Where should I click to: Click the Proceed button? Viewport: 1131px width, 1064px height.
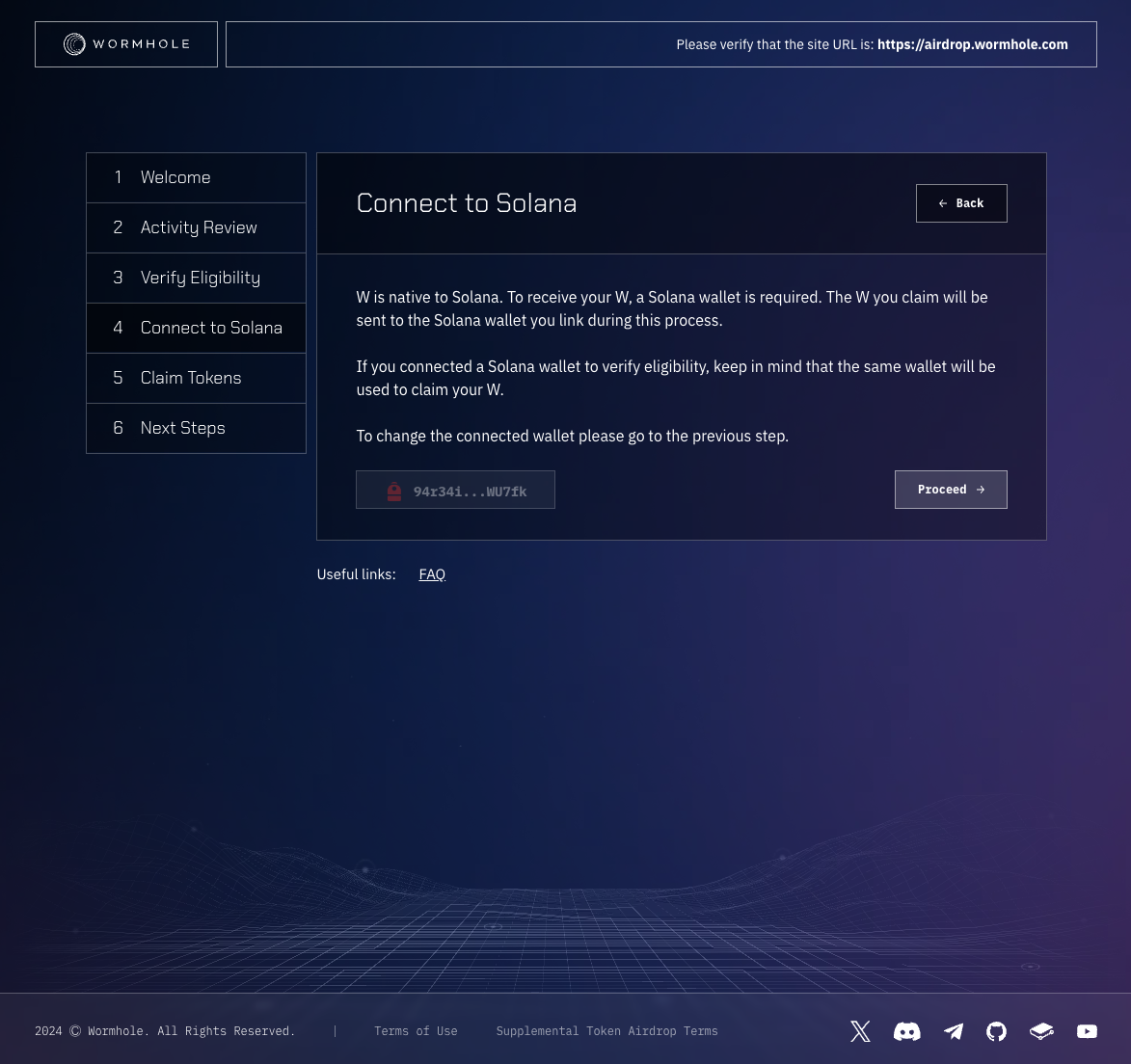tap(951, 490)
